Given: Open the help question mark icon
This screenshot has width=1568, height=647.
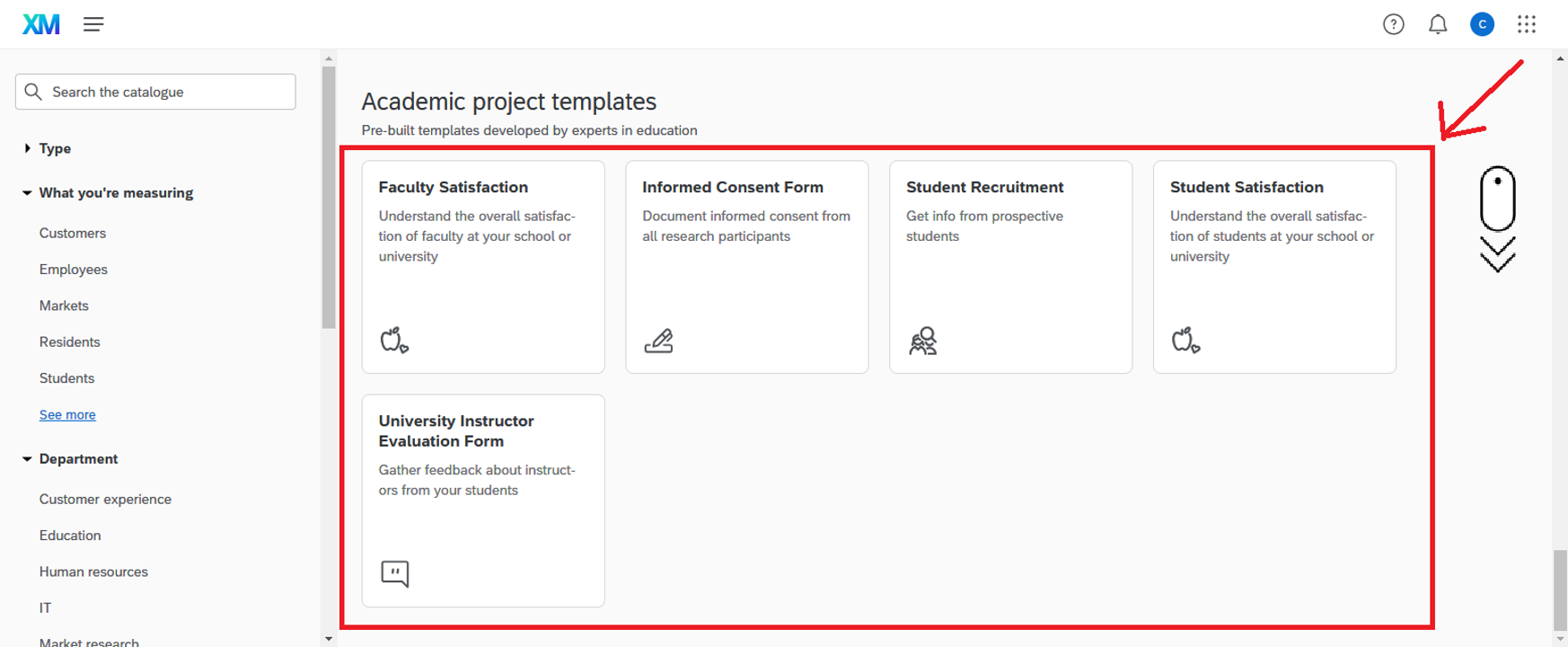Looking at the screenshot, I should (x=1393, y=24).
